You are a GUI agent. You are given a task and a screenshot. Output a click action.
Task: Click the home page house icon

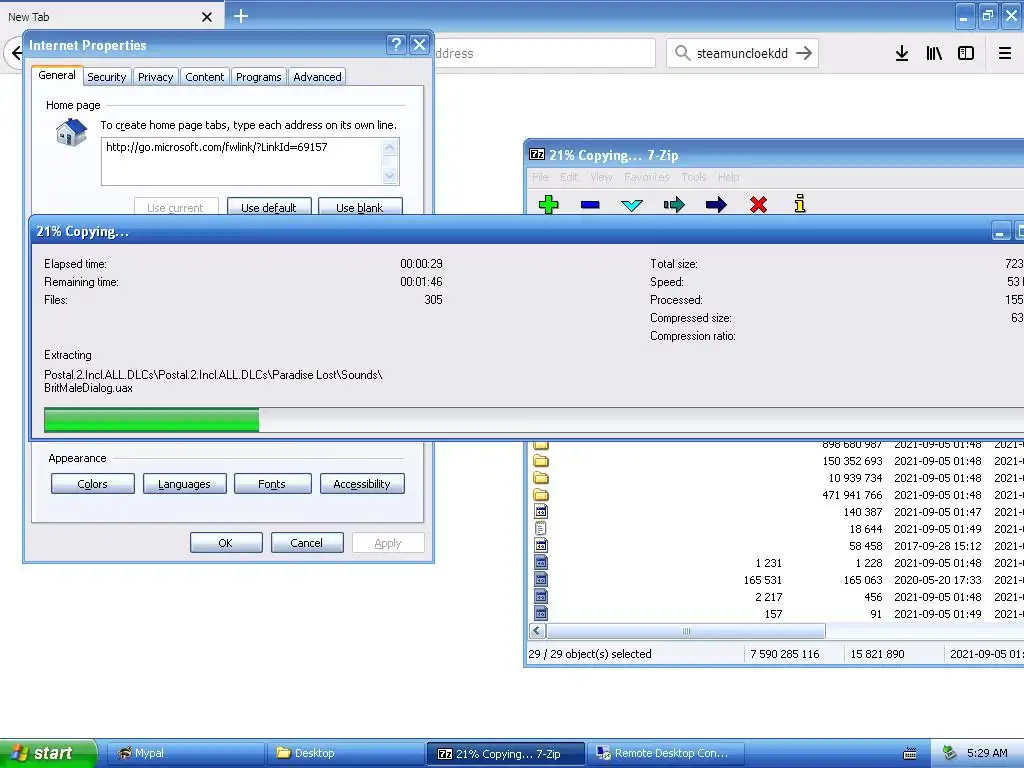[x=71, y=133]
